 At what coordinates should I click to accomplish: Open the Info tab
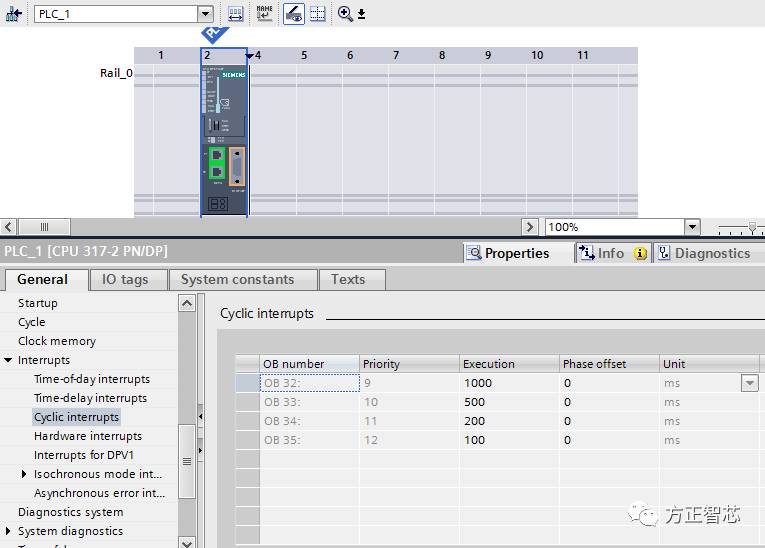611,253
